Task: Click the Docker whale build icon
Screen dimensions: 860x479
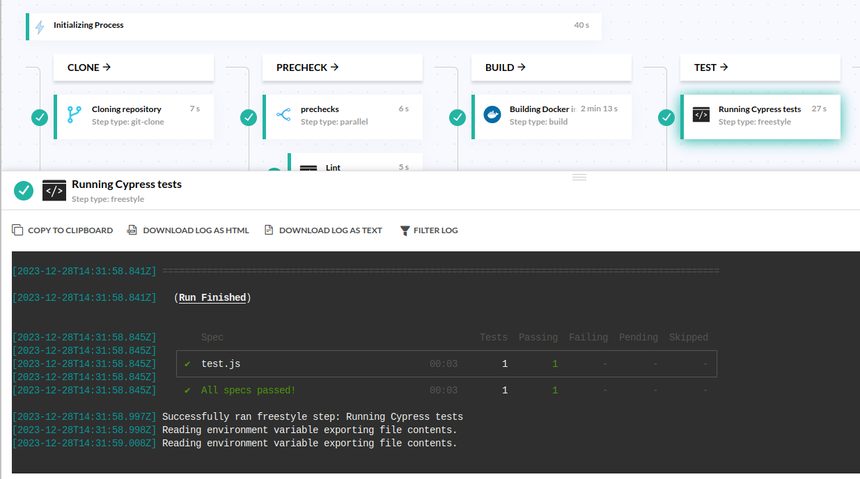Action: click(491, 115)
